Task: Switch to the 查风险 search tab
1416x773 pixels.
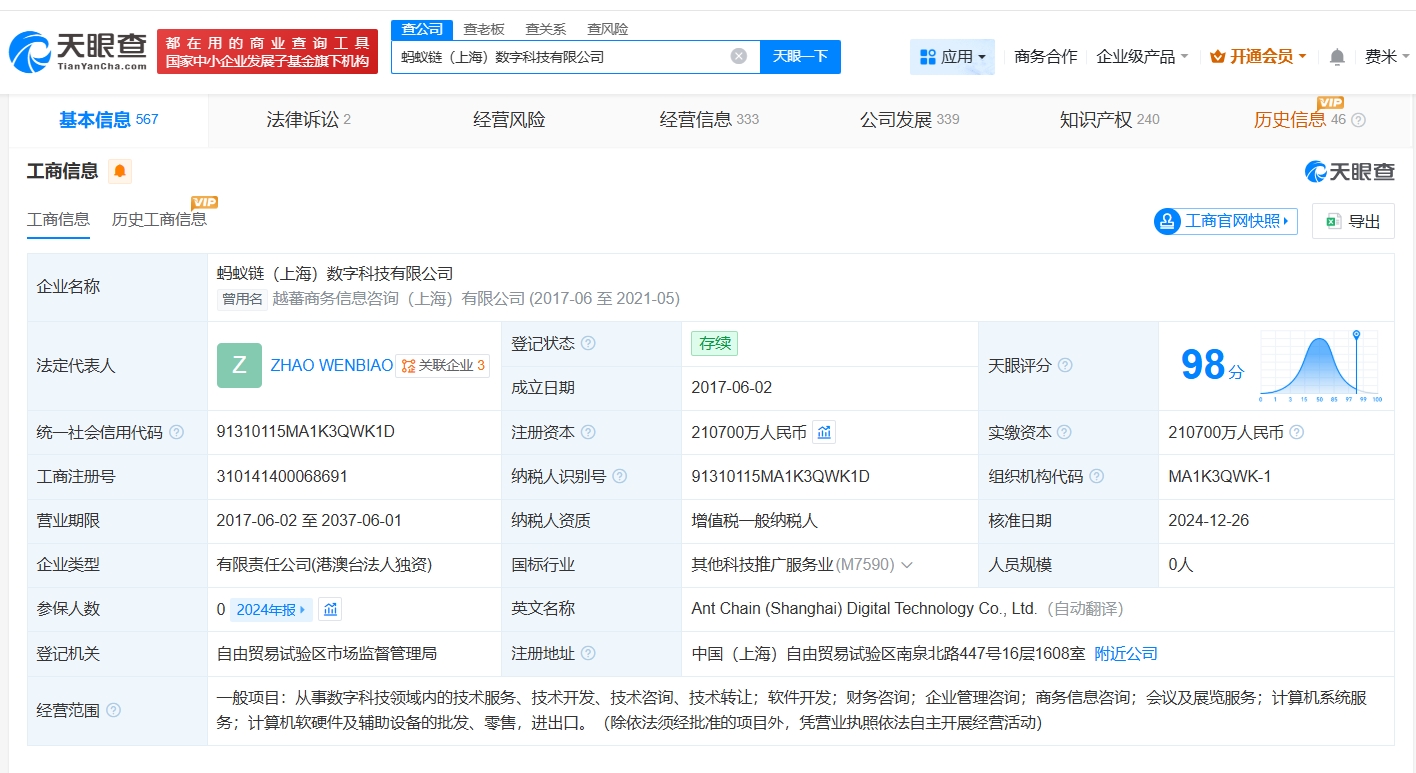Action: click(607, 29)
